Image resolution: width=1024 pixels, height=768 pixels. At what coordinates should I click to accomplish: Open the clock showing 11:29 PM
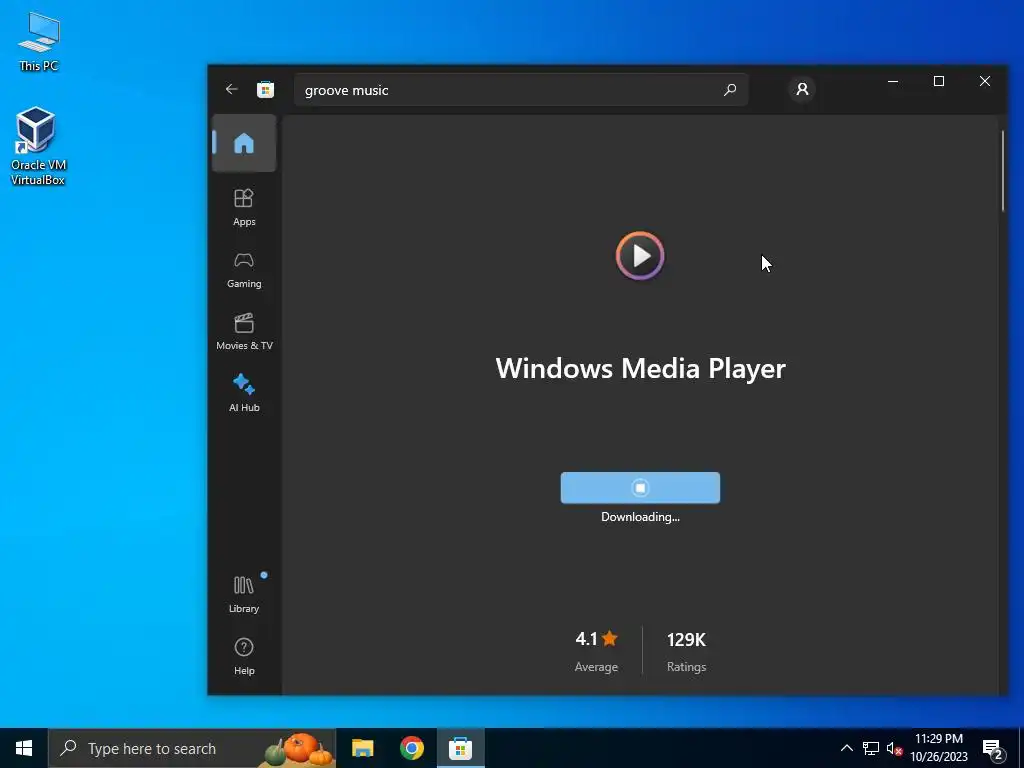tap(938, 748)
